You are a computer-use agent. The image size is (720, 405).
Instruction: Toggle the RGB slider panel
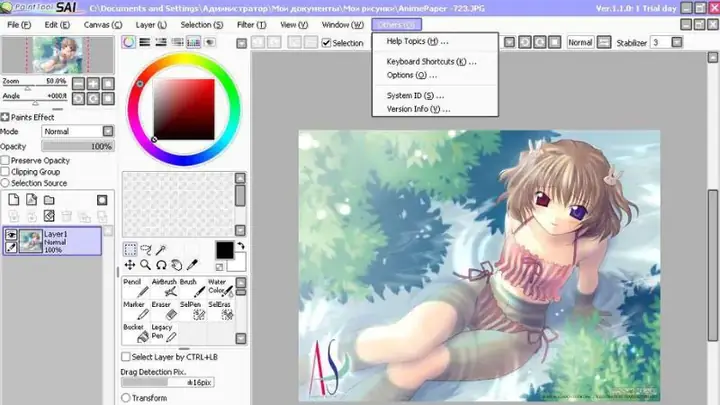click(145, 42)
